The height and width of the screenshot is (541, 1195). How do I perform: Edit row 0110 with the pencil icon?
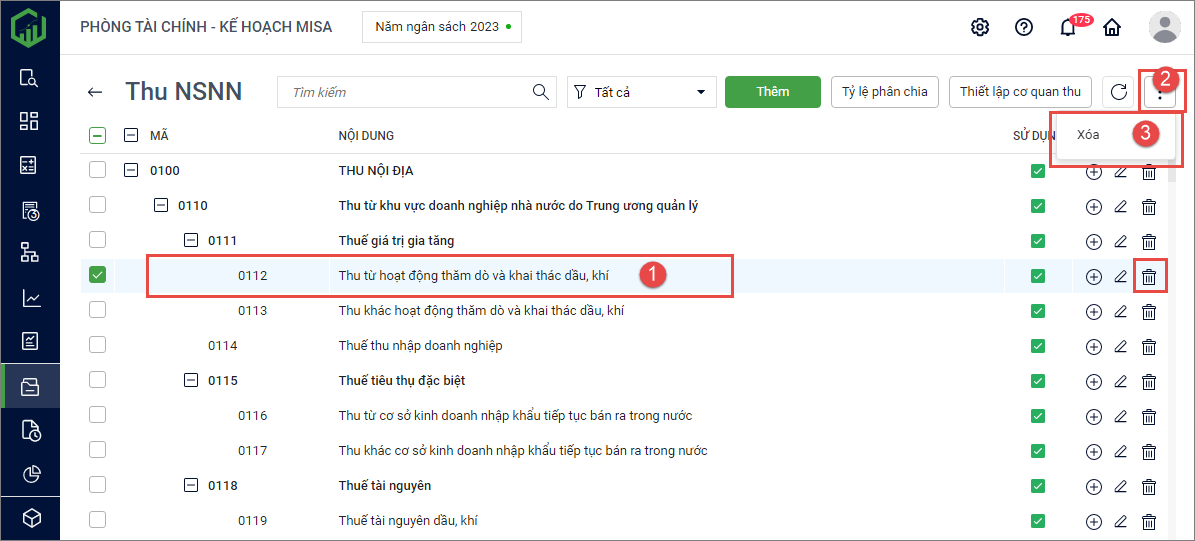(x=1121, y=206)
